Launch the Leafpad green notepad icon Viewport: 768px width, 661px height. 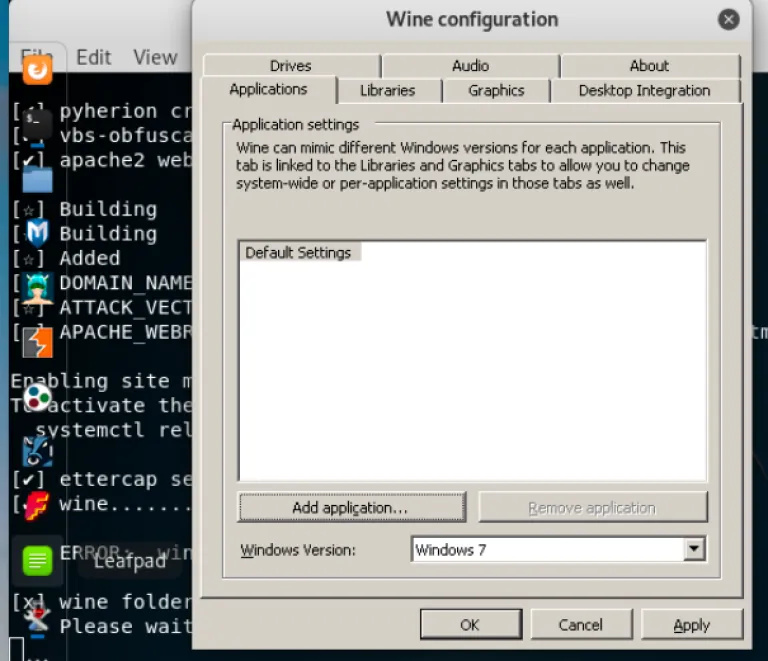(x=37, y=559)
